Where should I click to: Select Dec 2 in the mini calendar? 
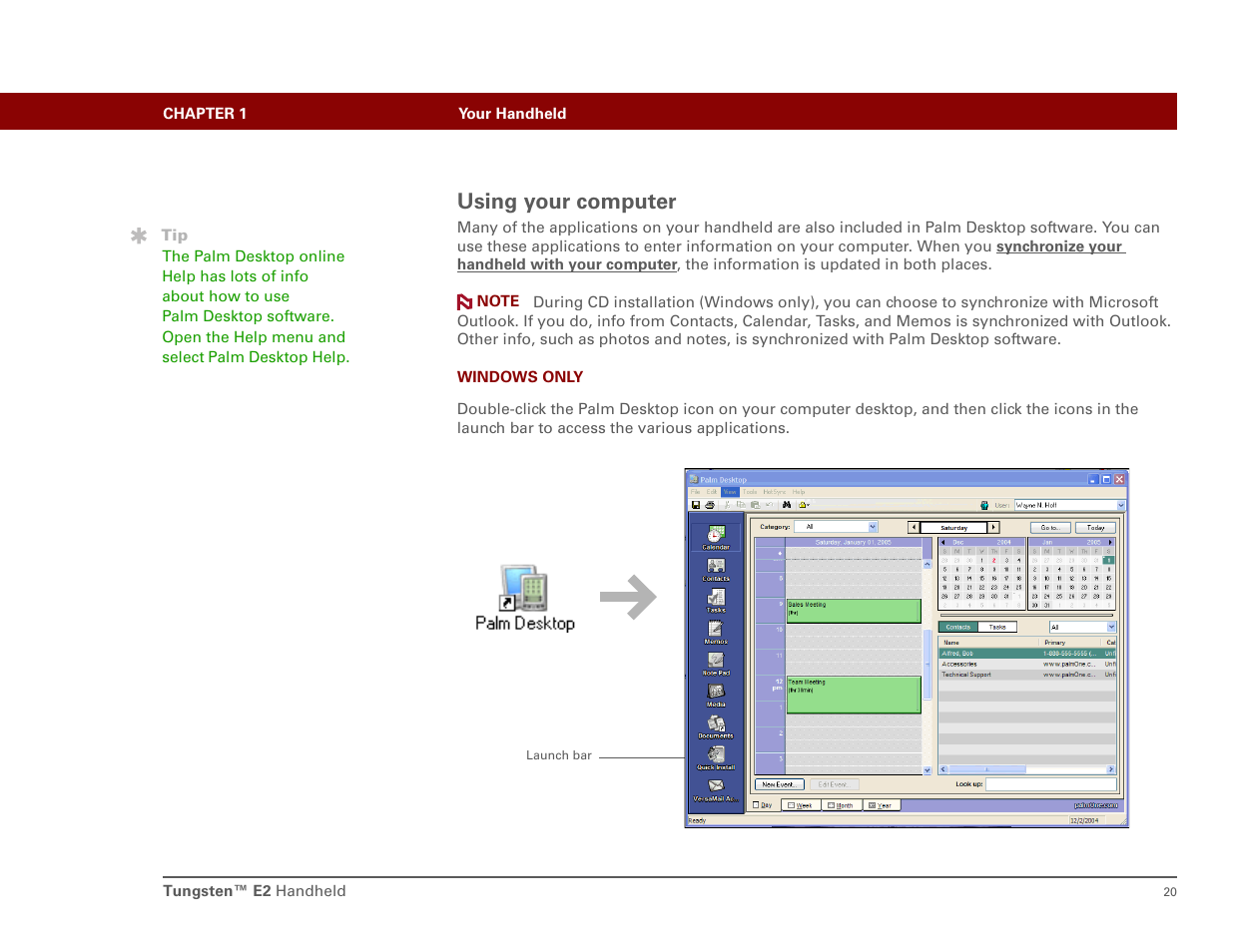coord(993,561)
